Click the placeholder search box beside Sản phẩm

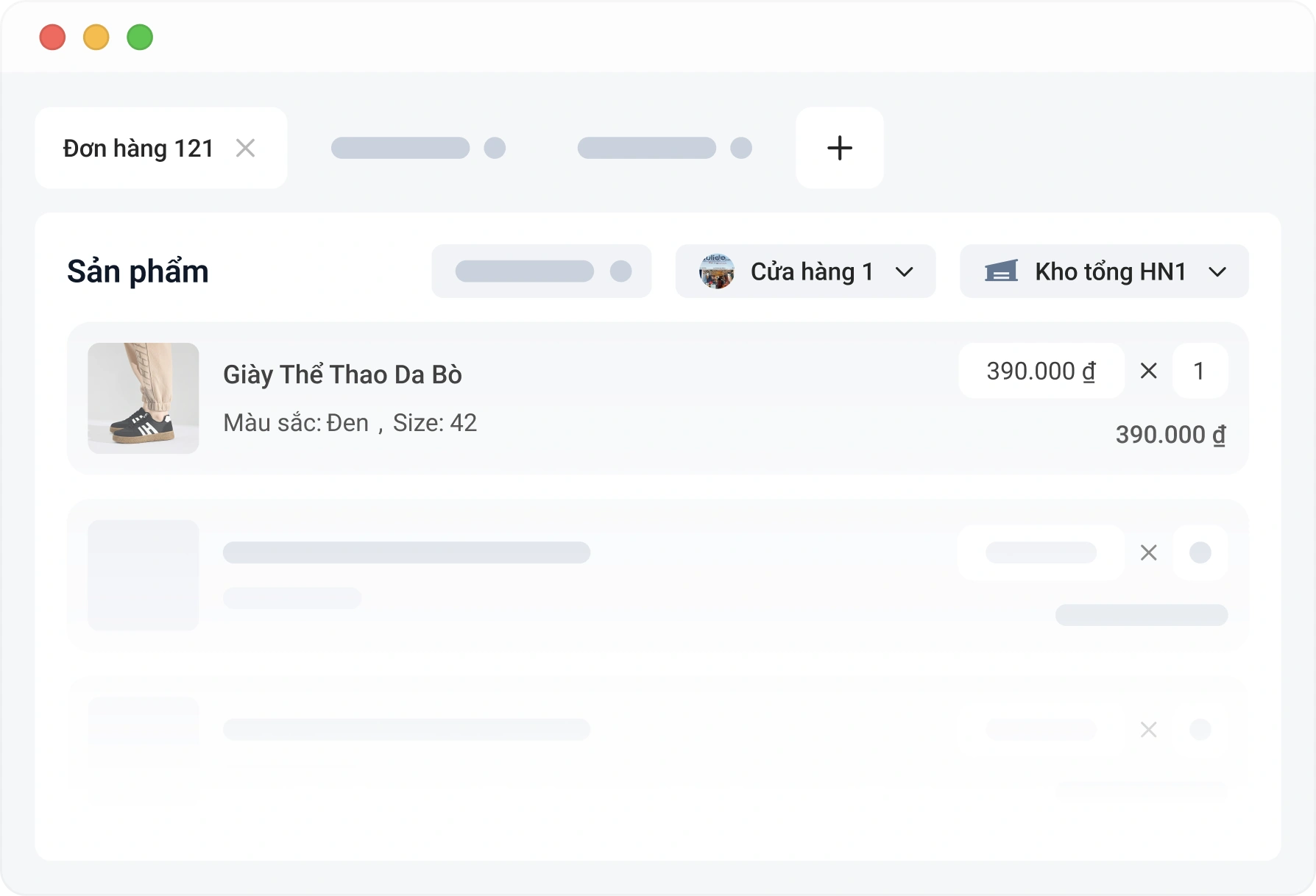(x=541, y=271)
